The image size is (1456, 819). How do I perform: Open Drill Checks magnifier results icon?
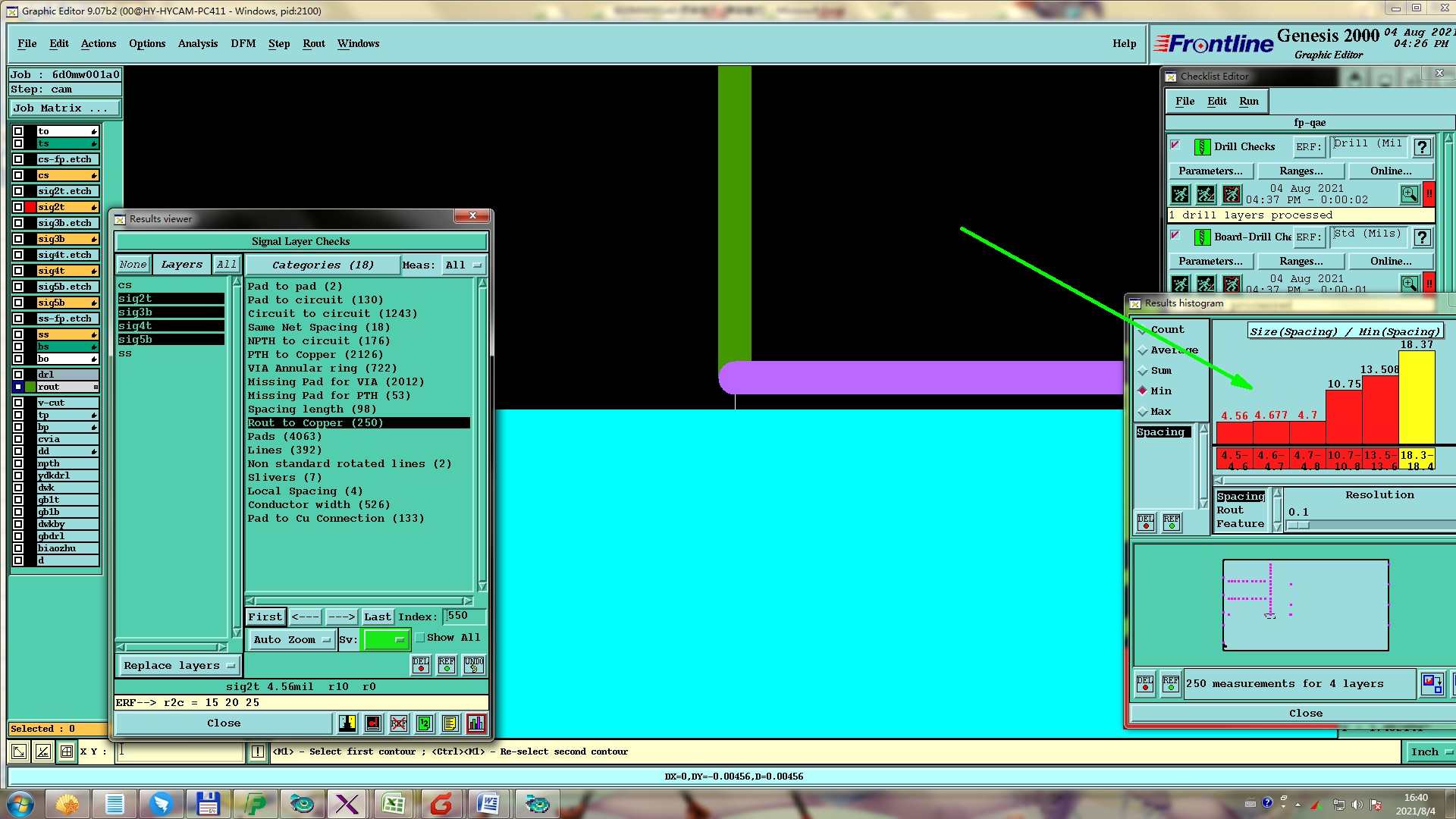[x=1409, y=195]
